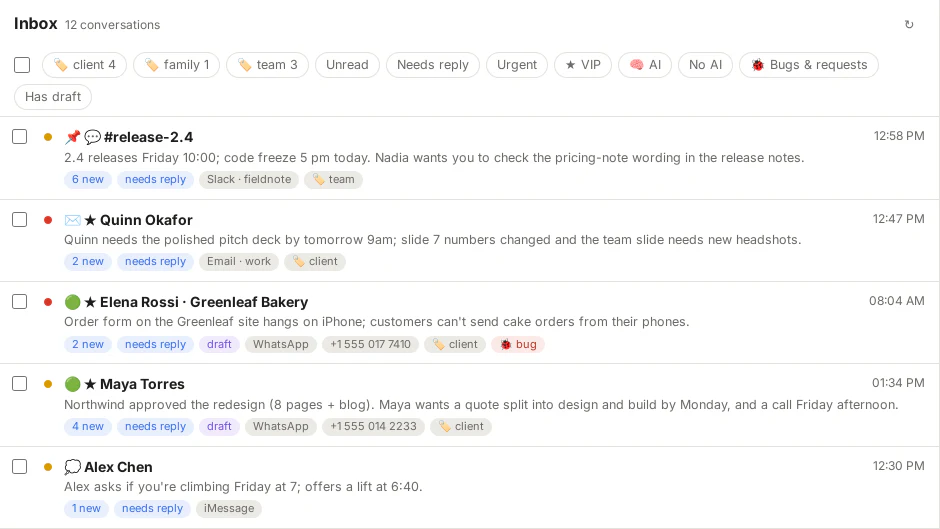Click the bug label on Elena Rossi
The height and width of the screenshot is (529, 940).
point(518,344)
